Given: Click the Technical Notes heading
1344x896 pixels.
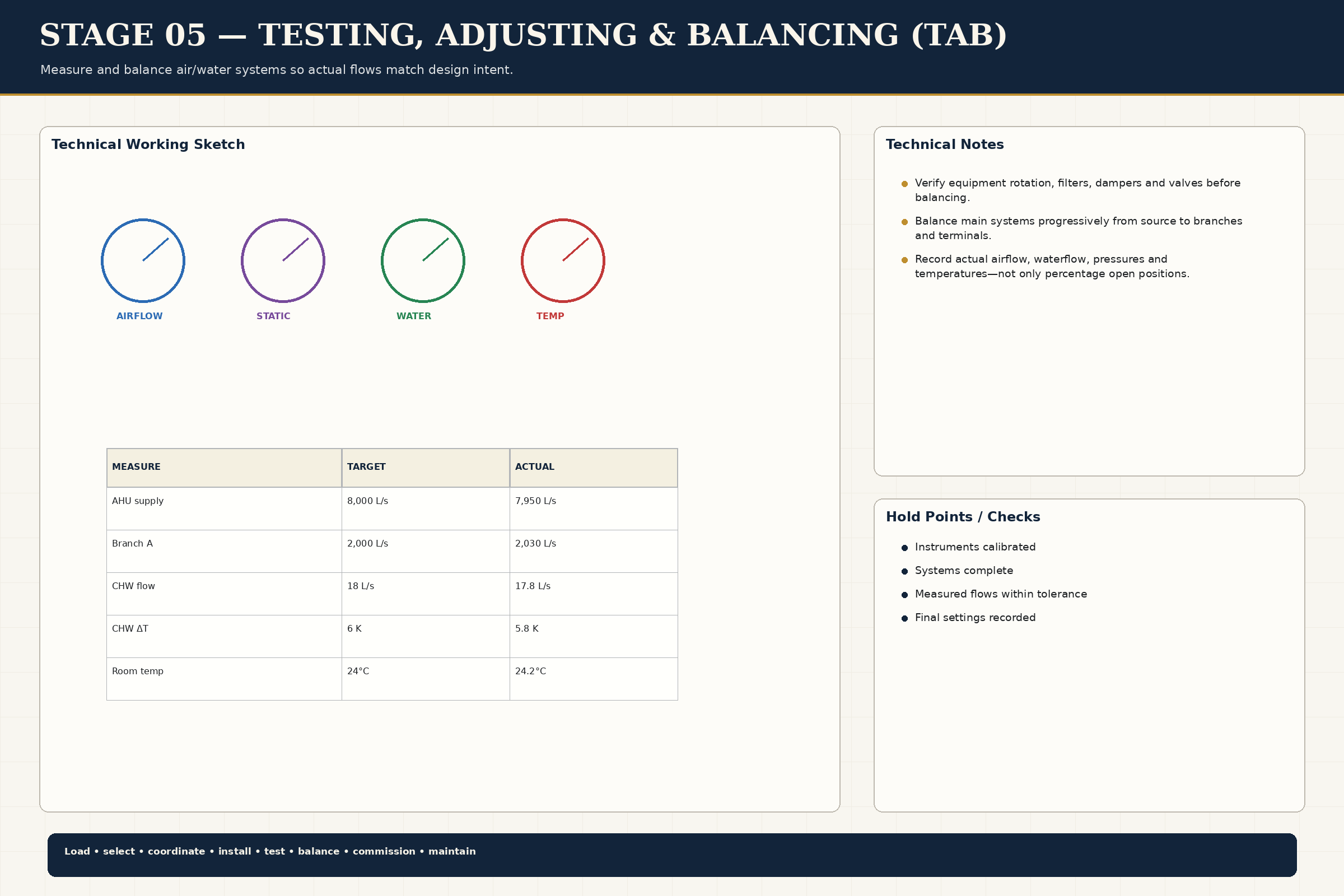Looking at the screenshot, I should [945, 144].
